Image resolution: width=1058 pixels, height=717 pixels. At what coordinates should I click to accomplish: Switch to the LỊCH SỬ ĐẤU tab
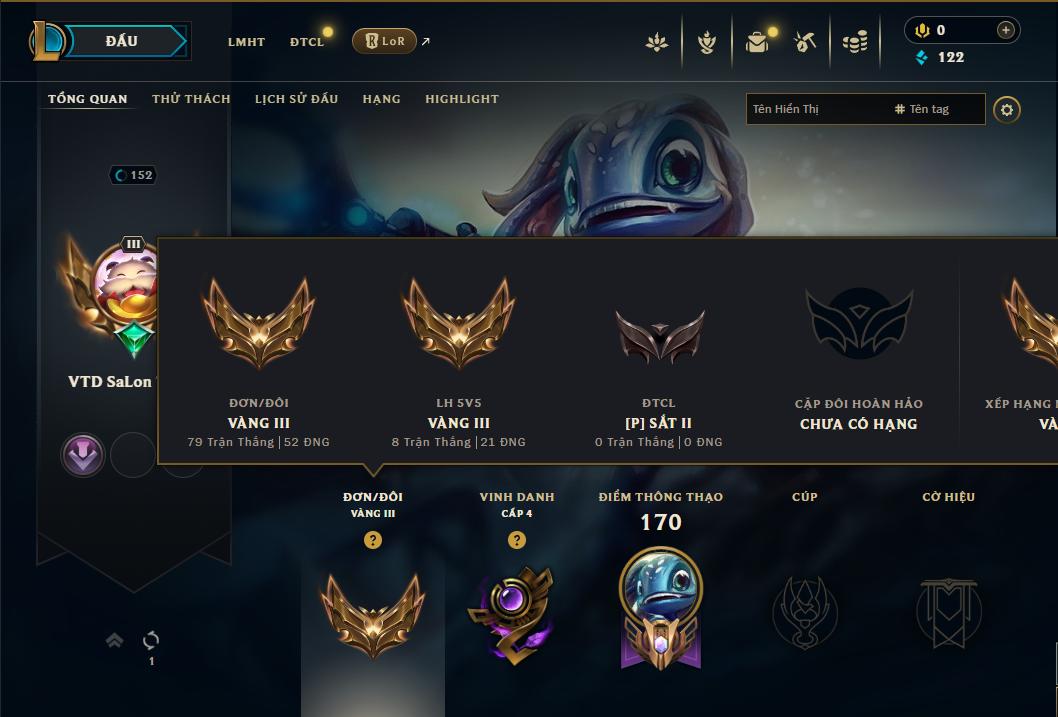[x=296, y=99]
